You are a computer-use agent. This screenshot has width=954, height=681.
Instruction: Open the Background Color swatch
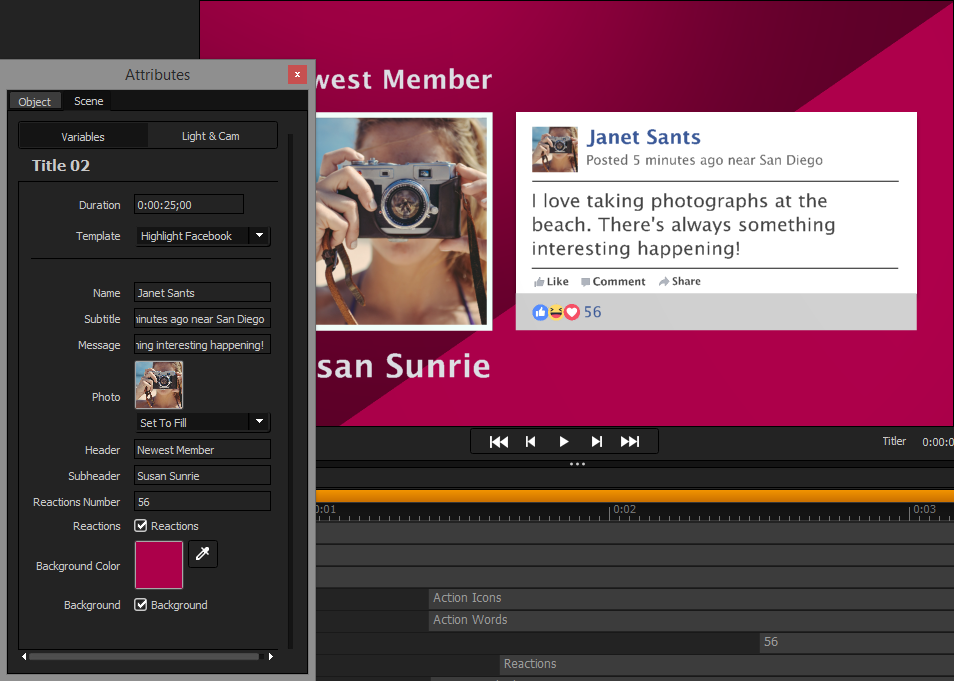click(x=159, y=565)
